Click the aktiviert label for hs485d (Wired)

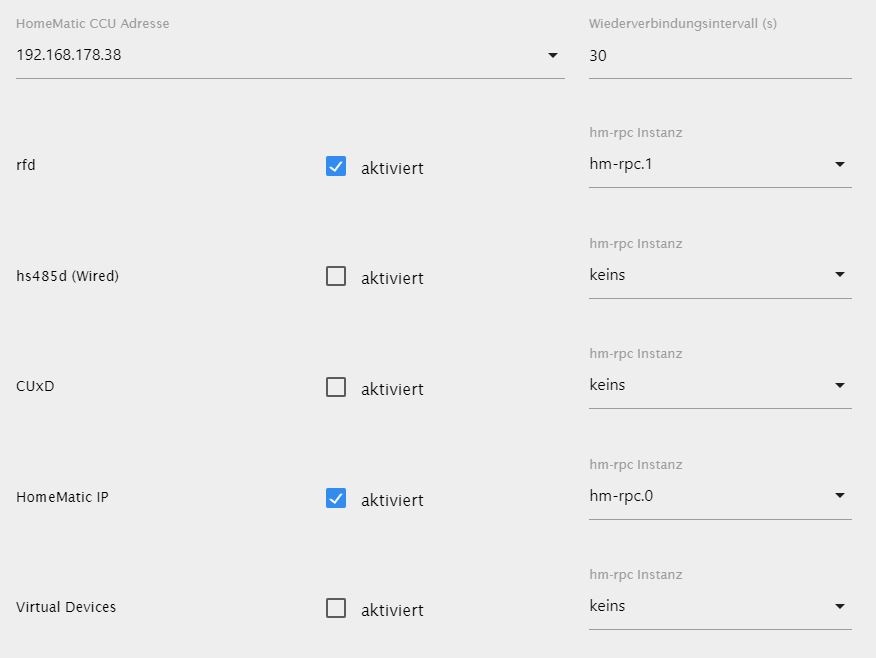392,278
